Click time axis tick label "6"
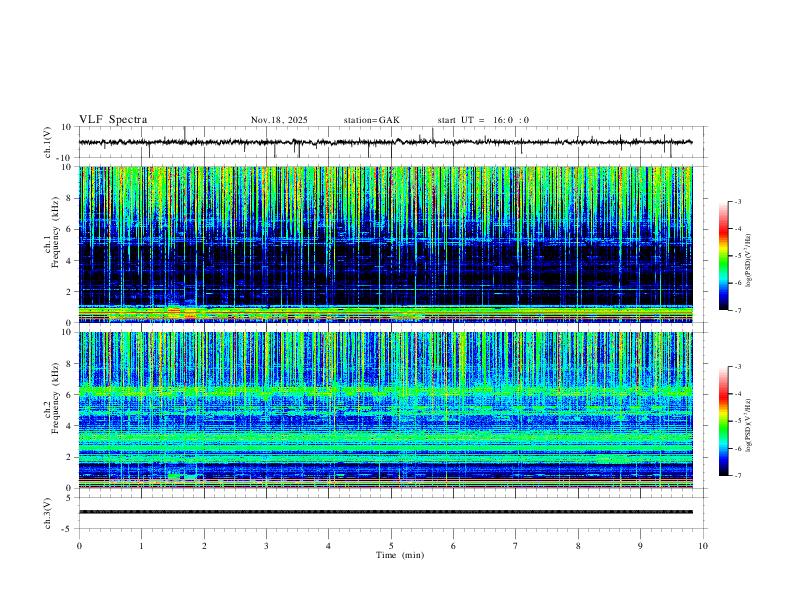Viewport: 792px width, 612px height. tap(454, 546)
